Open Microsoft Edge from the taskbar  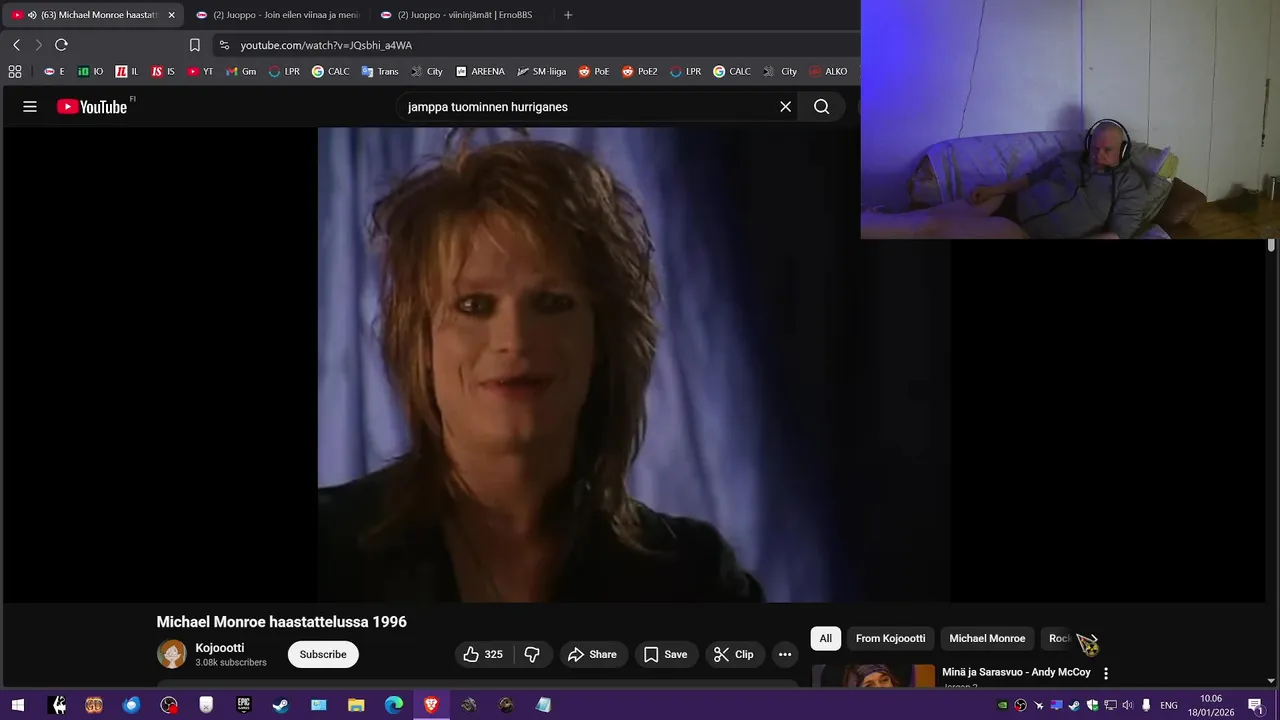click(x=394, y=705)
